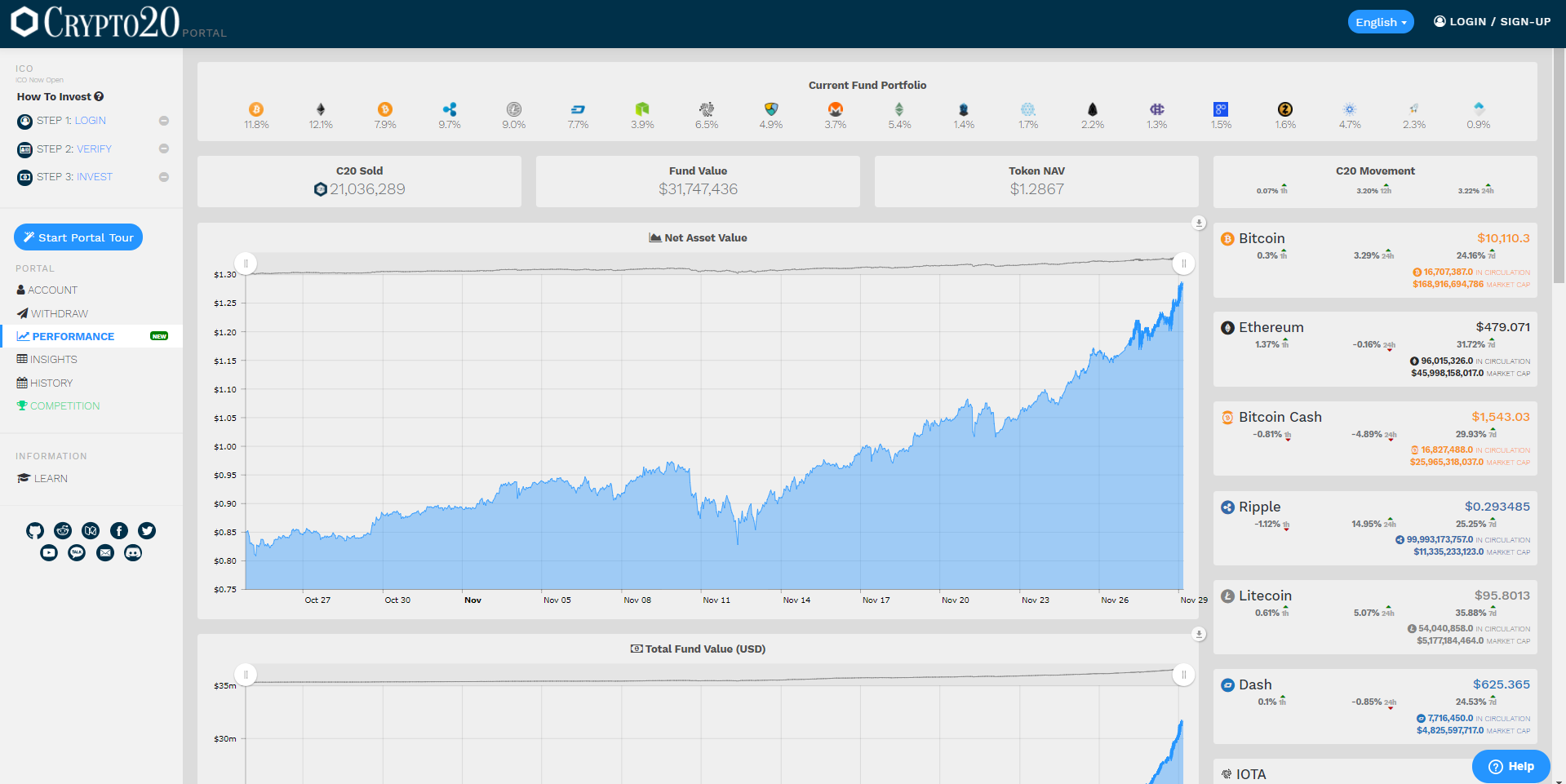
Task: Click the Step 1 Login status indicator
Action: tap(164, 121)
